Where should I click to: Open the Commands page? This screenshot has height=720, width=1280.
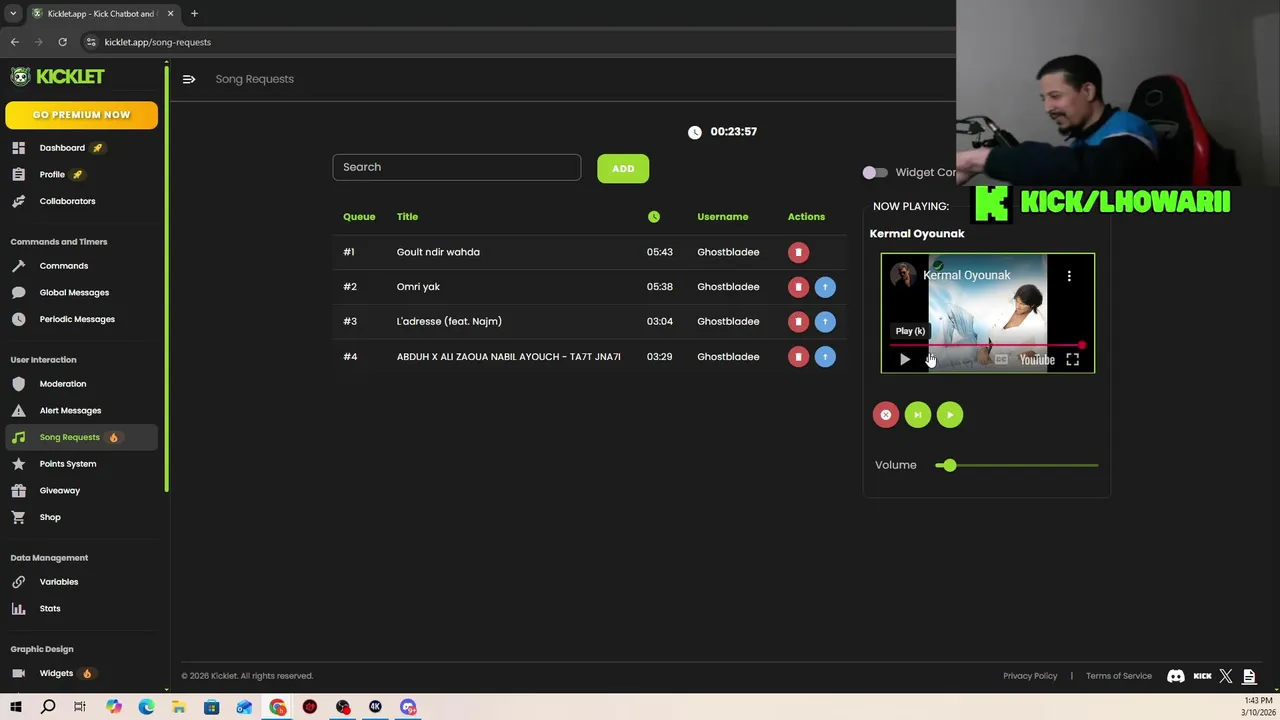pyautogui.click(x=64, y=266)
